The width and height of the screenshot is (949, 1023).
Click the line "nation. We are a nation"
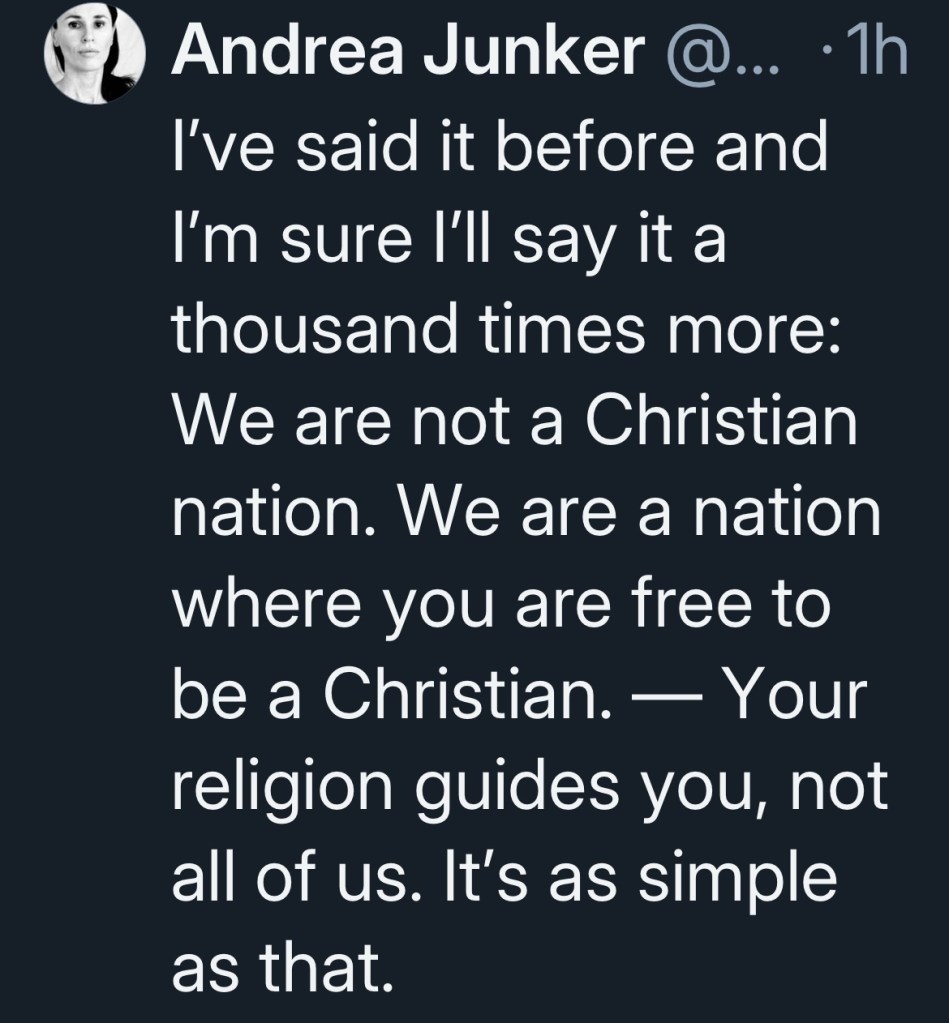(x=527, y=513)
